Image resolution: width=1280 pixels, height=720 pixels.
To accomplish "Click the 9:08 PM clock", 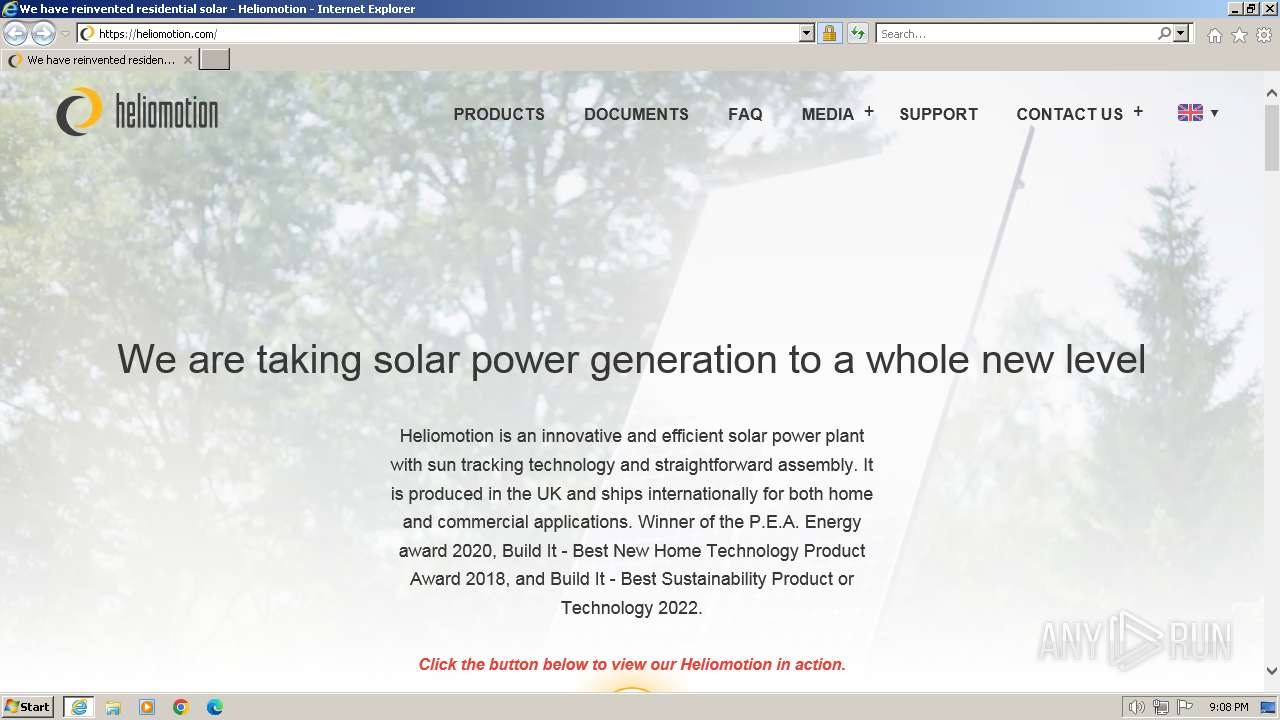I will coord(1229,707).
